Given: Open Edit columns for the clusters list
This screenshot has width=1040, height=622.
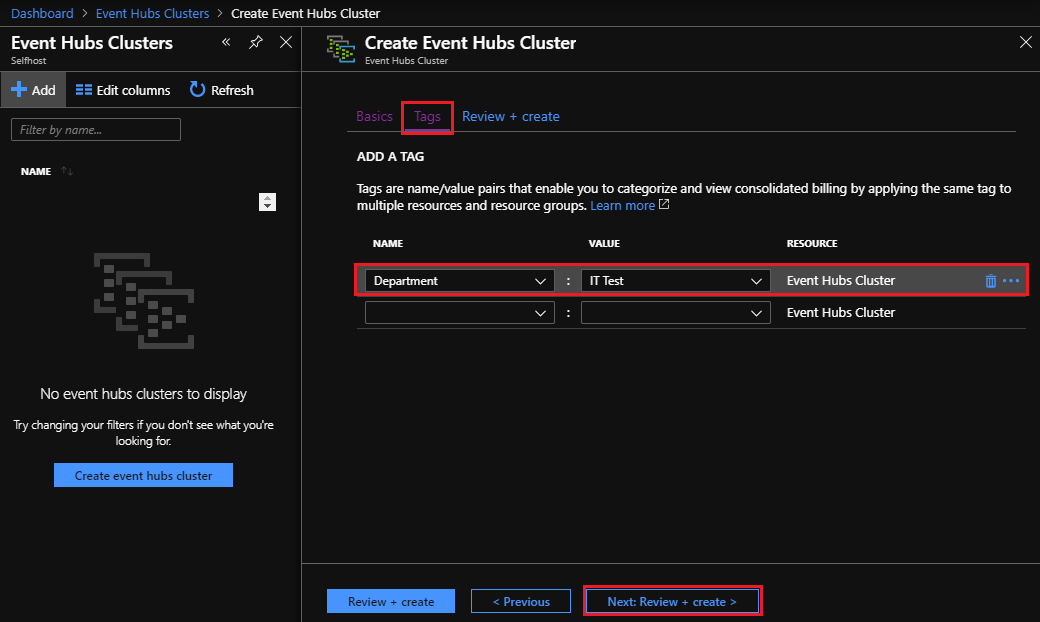Looking at the screenshot, I should pos(122,90).
